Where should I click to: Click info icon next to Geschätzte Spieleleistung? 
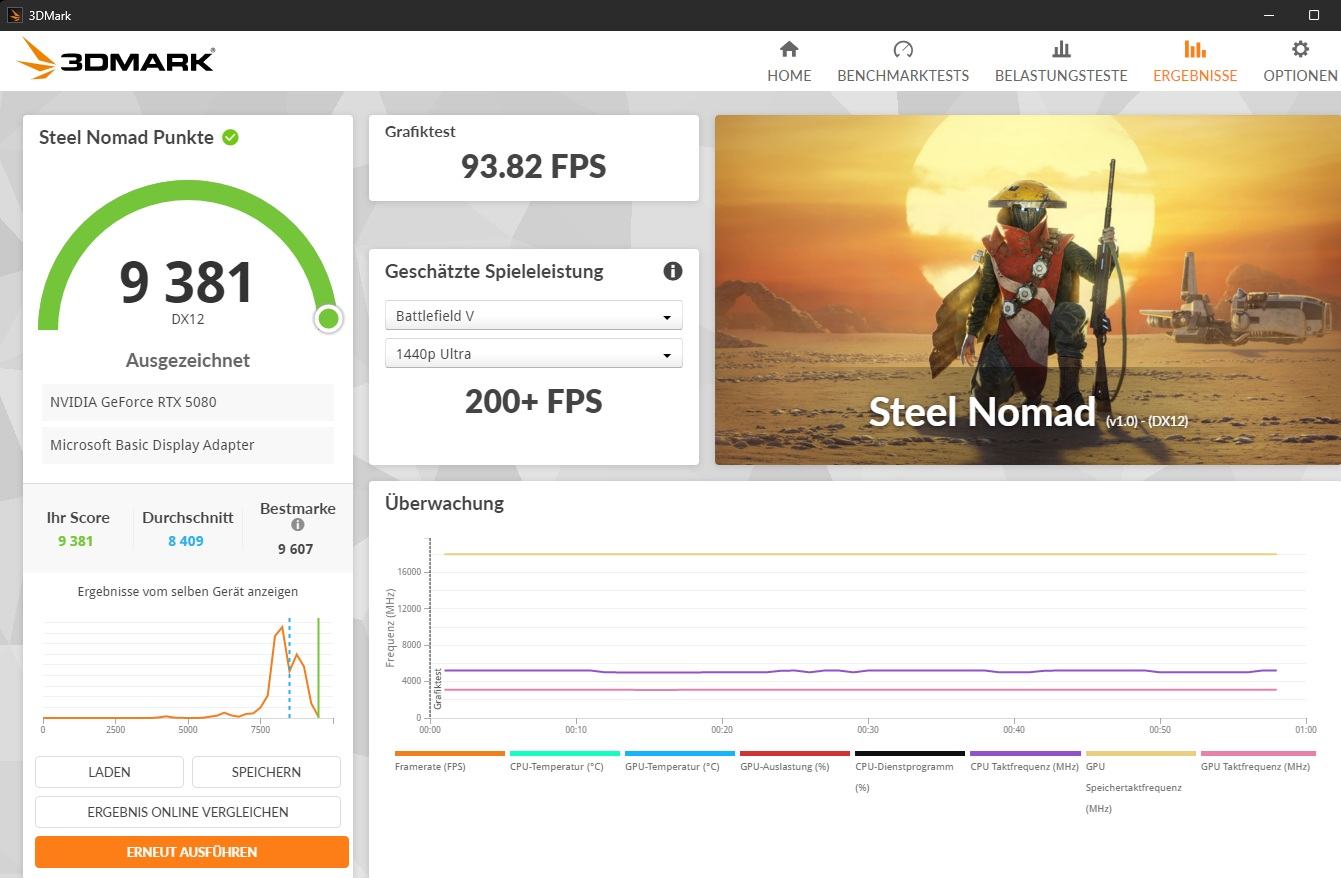[x=673, y=271]
